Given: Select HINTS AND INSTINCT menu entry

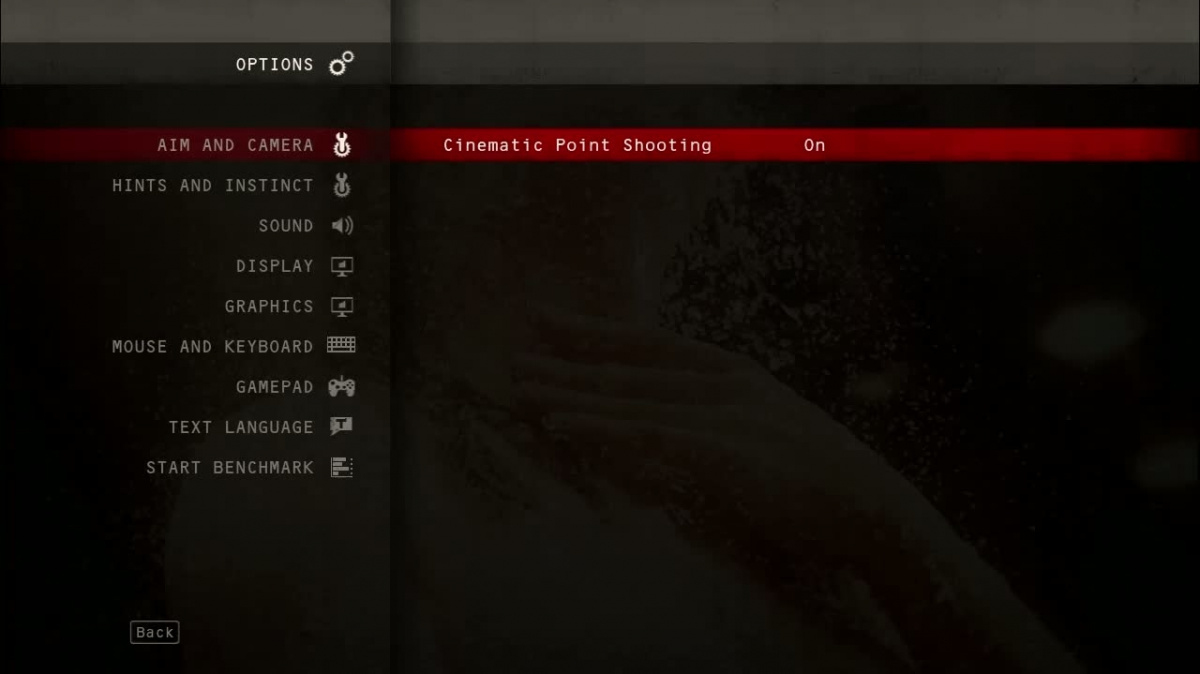Looking at the screenshot, I should pos(213,185).
